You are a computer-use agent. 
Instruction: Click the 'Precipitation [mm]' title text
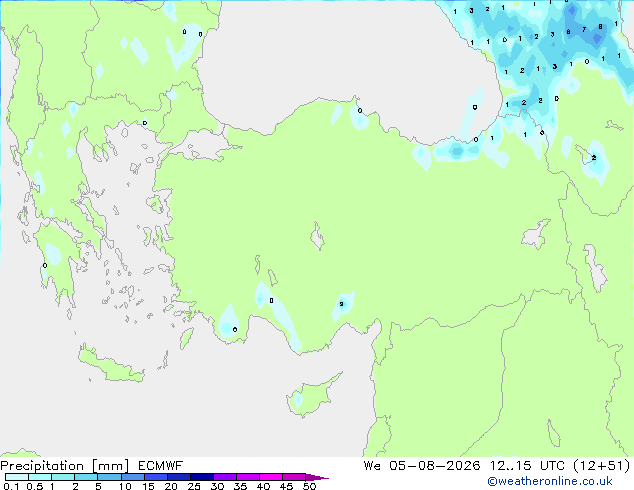tap(65, 466)
